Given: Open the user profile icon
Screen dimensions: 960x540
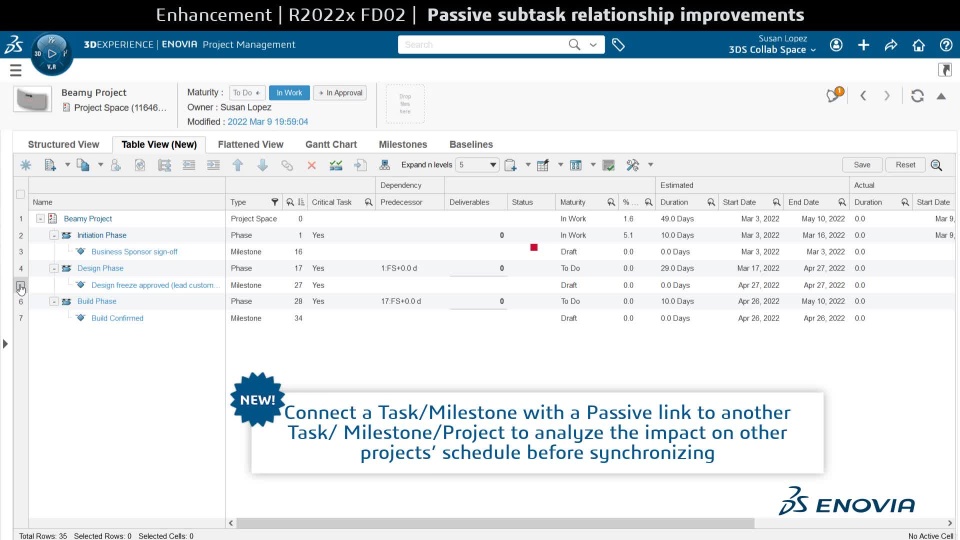Looking at the screenshot, I should (x=836, y=45).
